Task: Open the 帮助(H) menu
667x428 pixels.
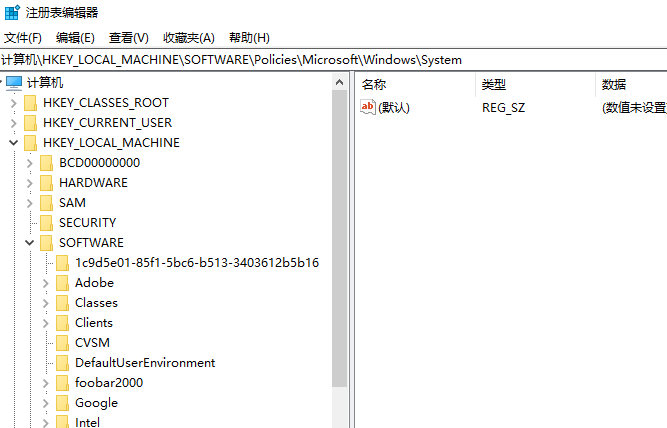Action: coord(249,38)
